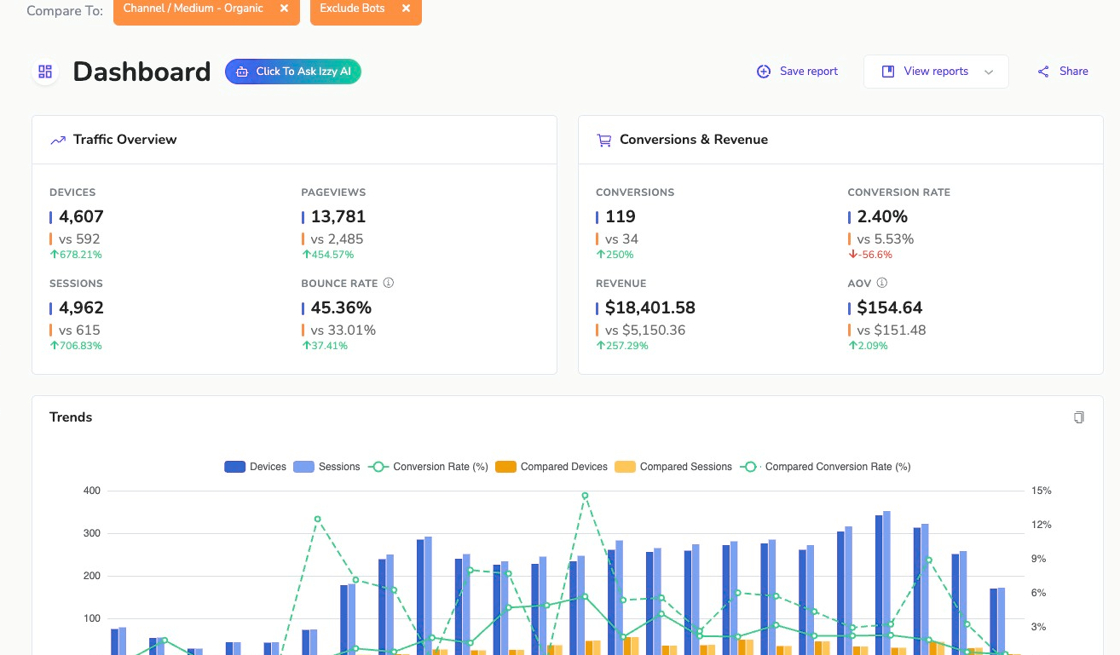1120x655 pixels.
Task: Click the copy icon in the Trends panel
Action: 1078,418
